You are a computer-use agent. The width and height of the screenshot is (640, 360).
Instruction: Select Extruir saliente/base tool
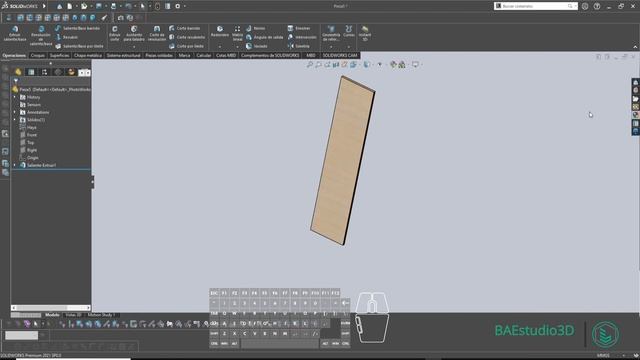coord(15,33)
